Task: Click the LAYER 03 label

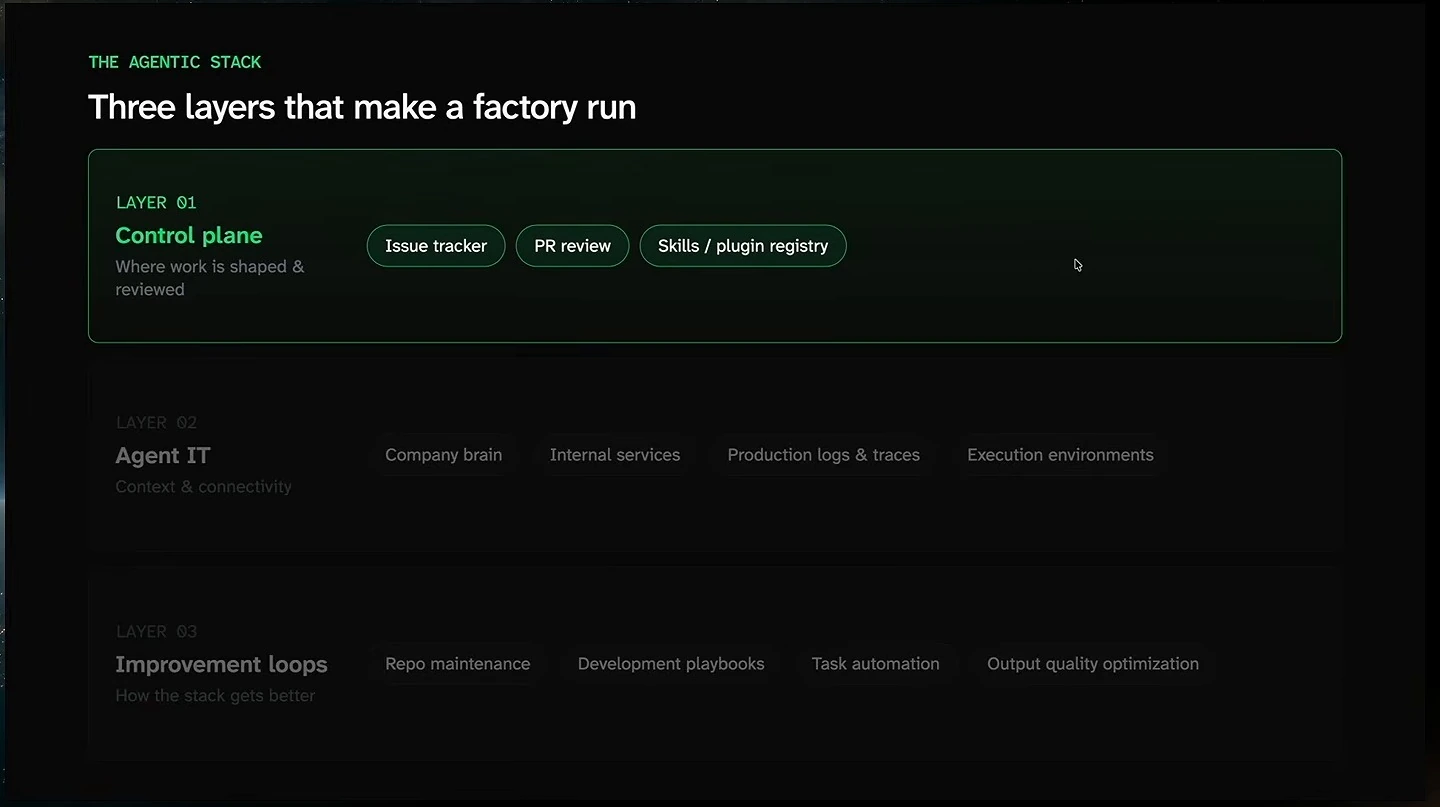Action: (156, 632)
